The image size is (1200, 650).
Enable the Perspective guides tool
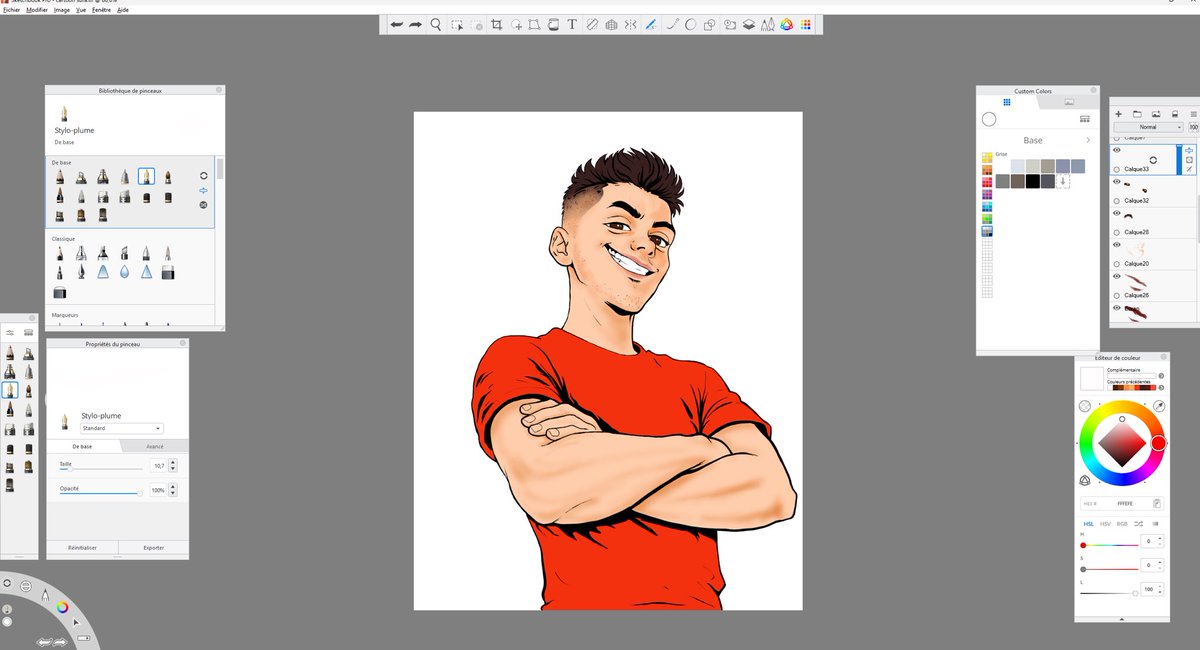(x=611, y=25)
